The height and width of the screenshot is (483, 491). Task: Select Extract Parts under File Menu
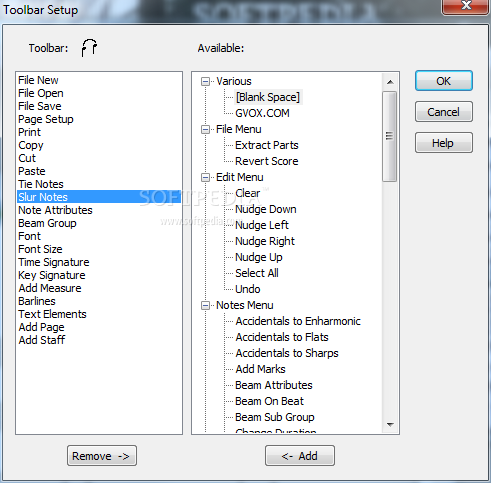tap(267, 145)
